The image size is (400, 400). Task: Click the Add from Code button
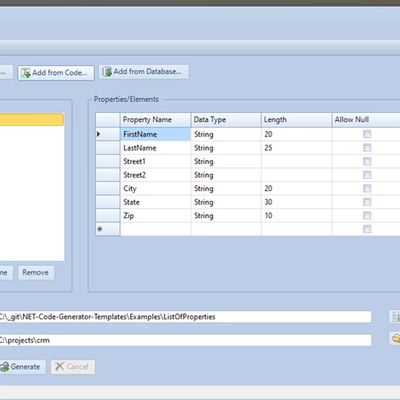(56, 72)
